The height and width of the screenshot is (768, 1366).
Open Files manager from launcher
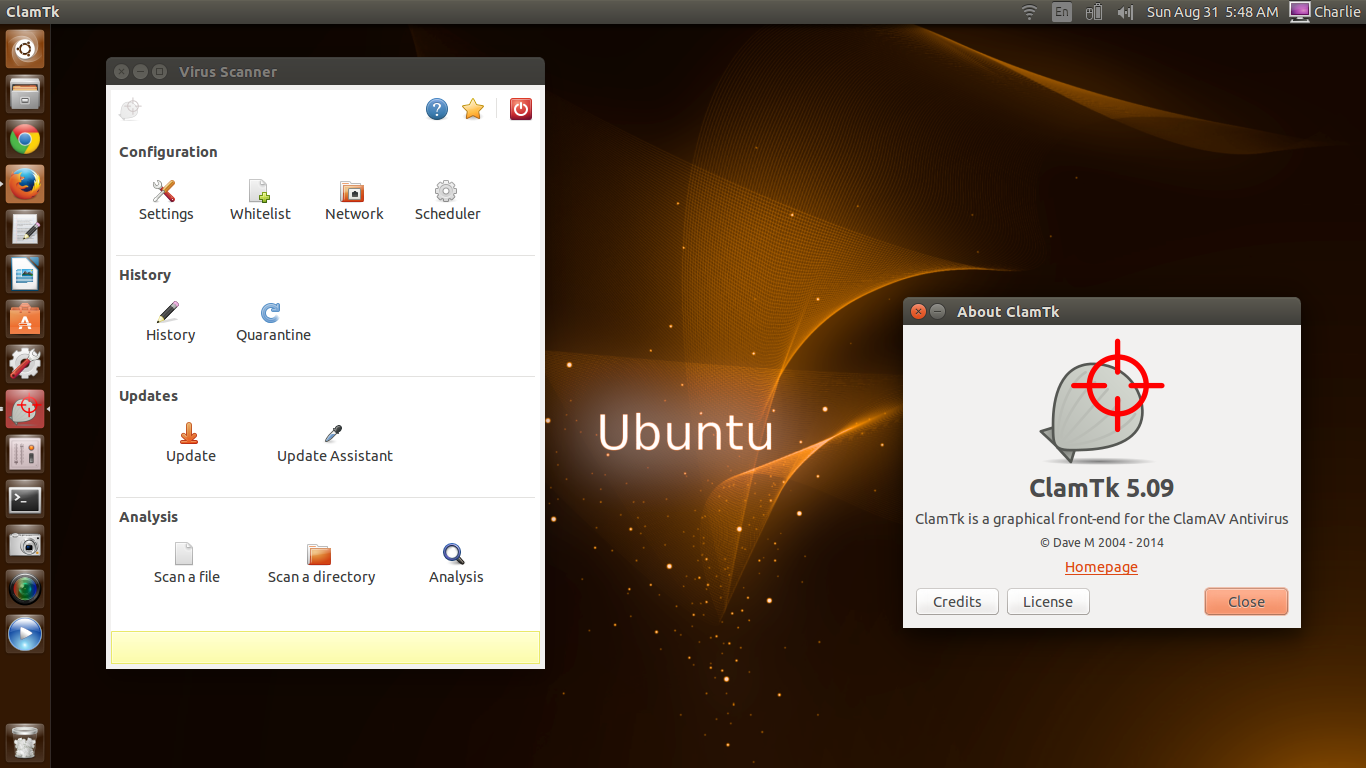click(25, 93)
